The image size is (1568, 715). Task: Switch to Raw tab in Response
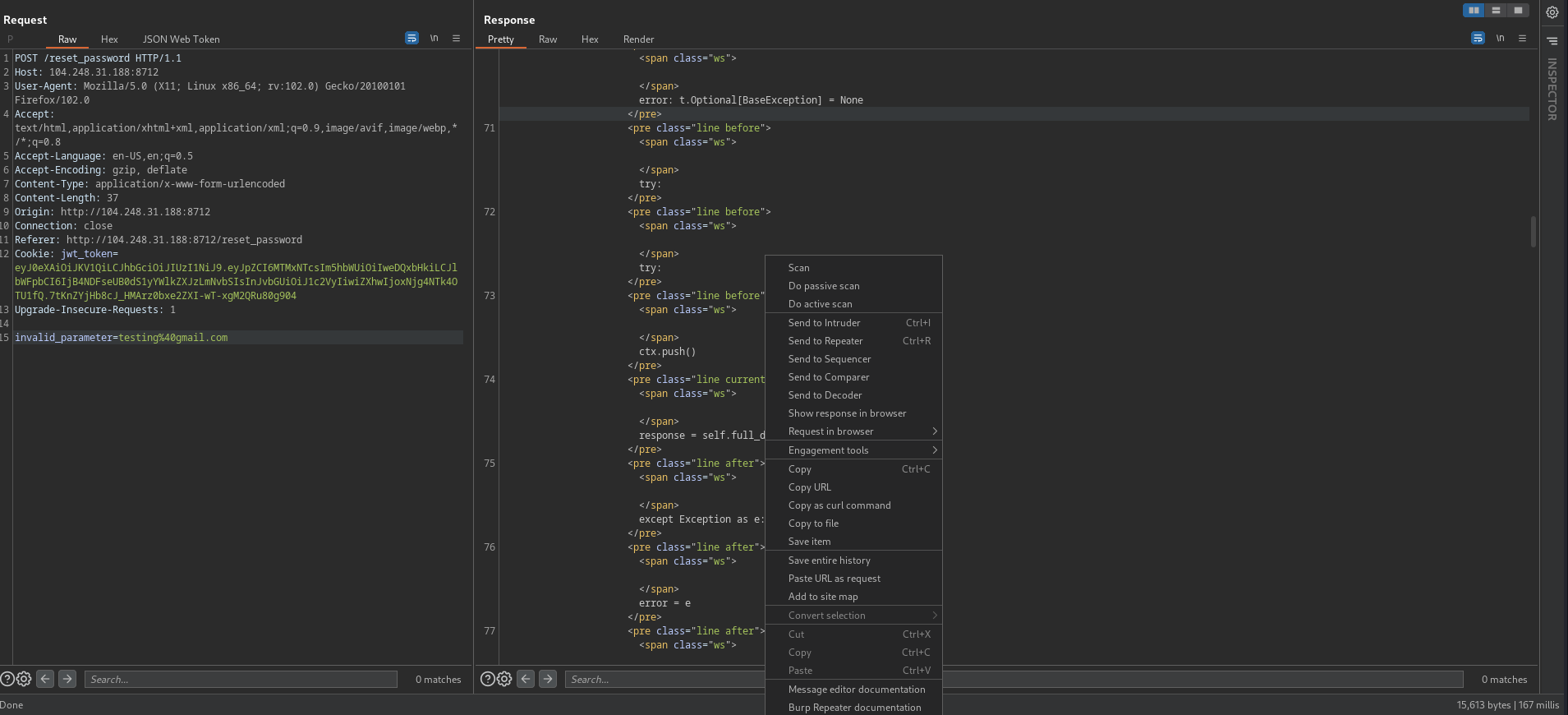(548, 39)
